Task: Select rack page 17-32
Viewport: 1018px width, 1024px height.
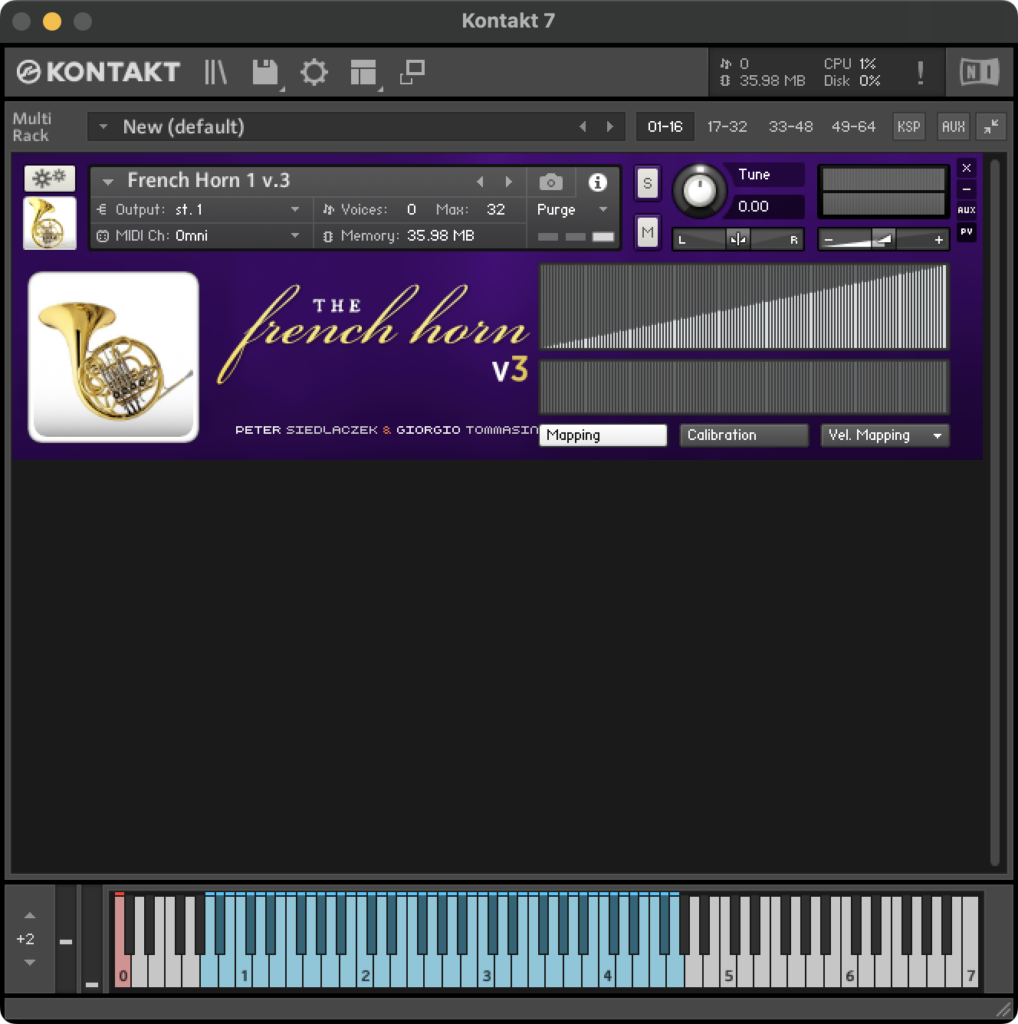Action: click(x=727, y=127)
